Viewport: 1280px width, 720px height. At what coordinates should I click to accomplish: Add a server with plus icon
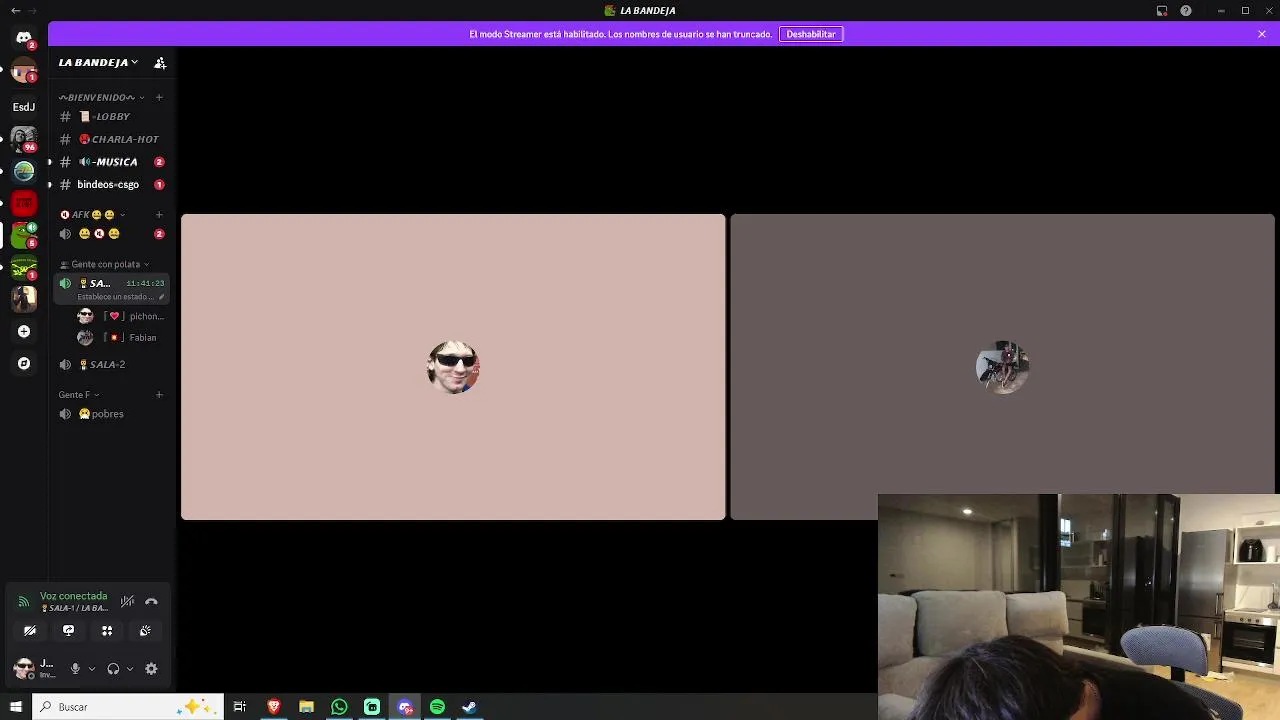[x=24, y=331]
